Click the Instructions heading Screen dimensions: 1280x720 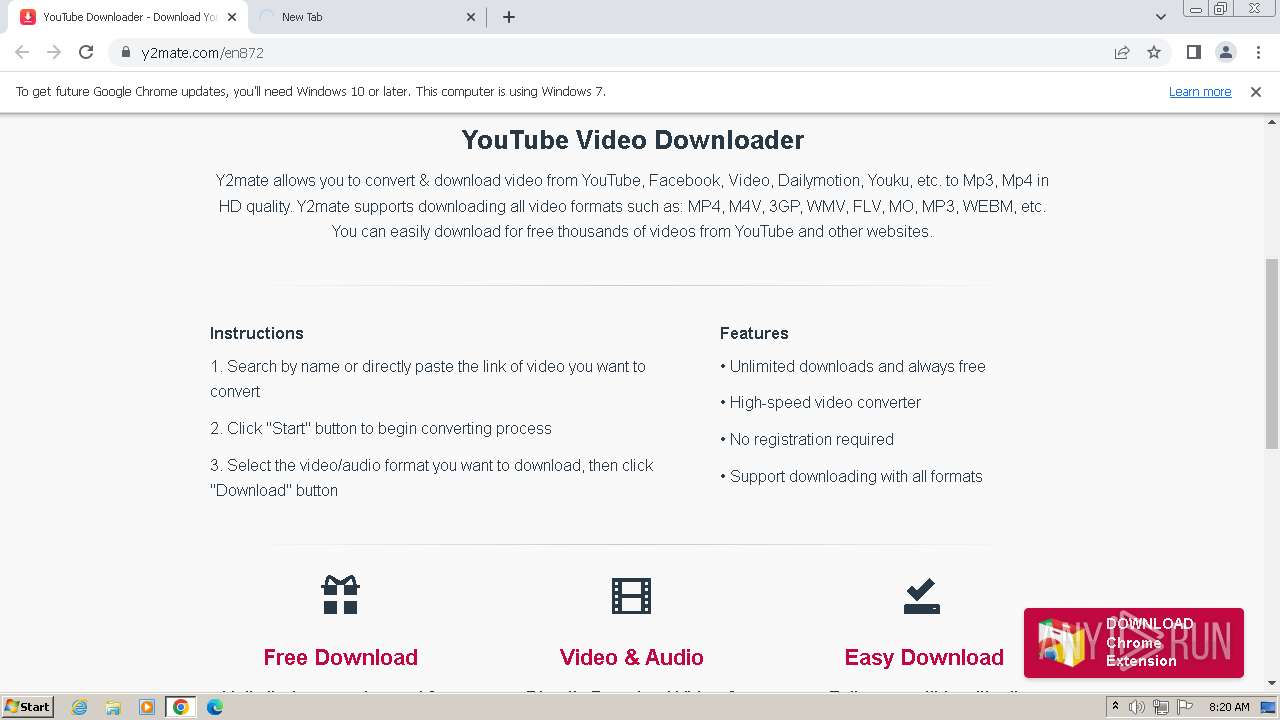[257, 333]
